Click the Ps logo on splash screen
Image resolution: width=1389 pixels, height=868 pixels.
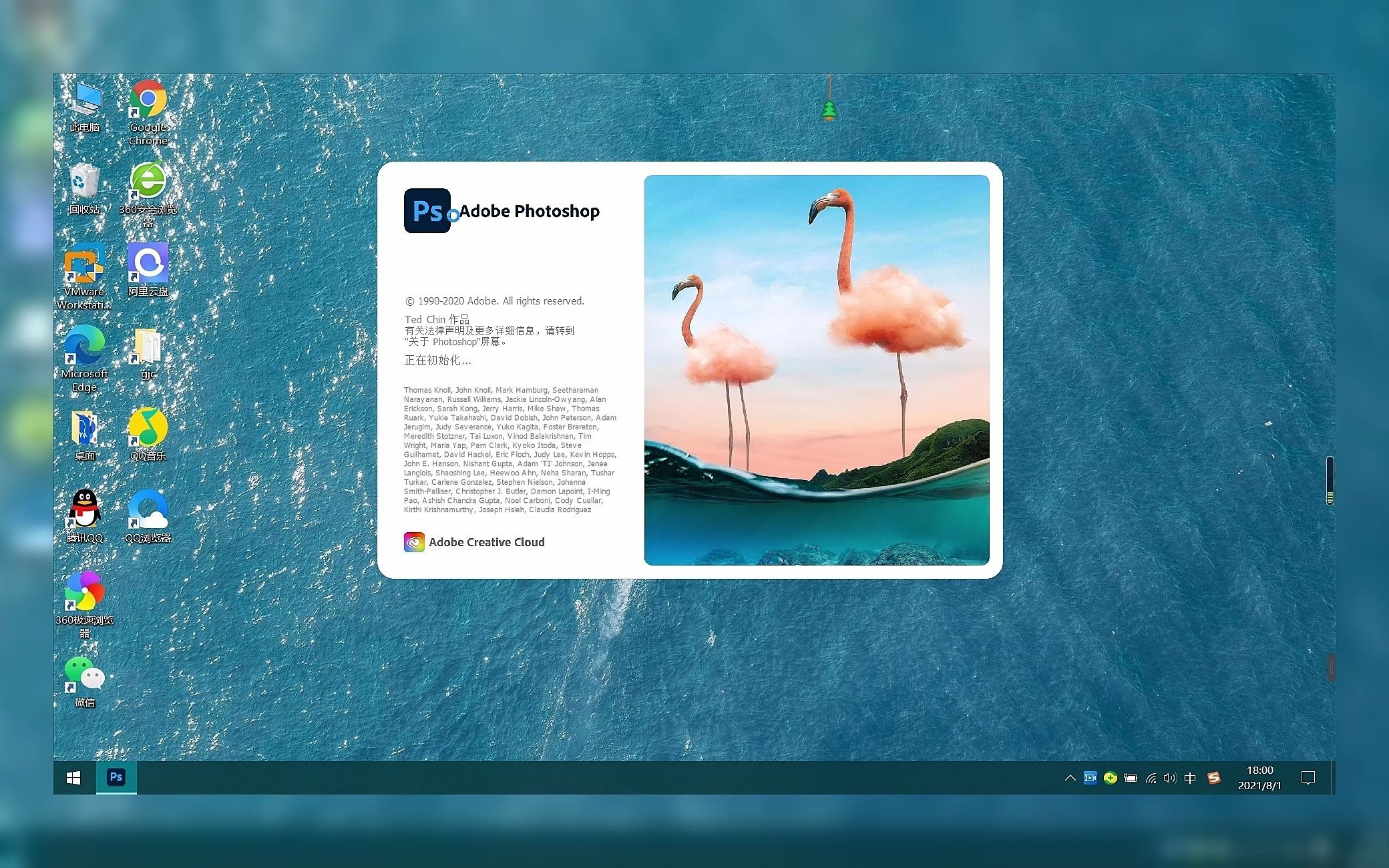(427, 210)
